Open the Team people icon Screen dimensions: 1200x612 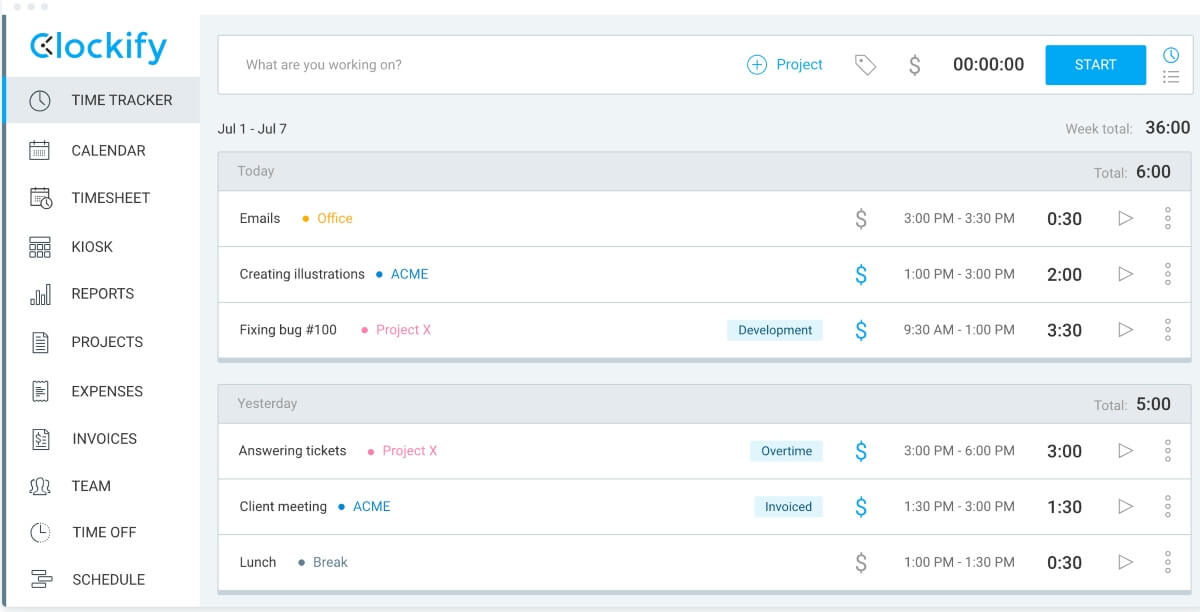[40, 486]
